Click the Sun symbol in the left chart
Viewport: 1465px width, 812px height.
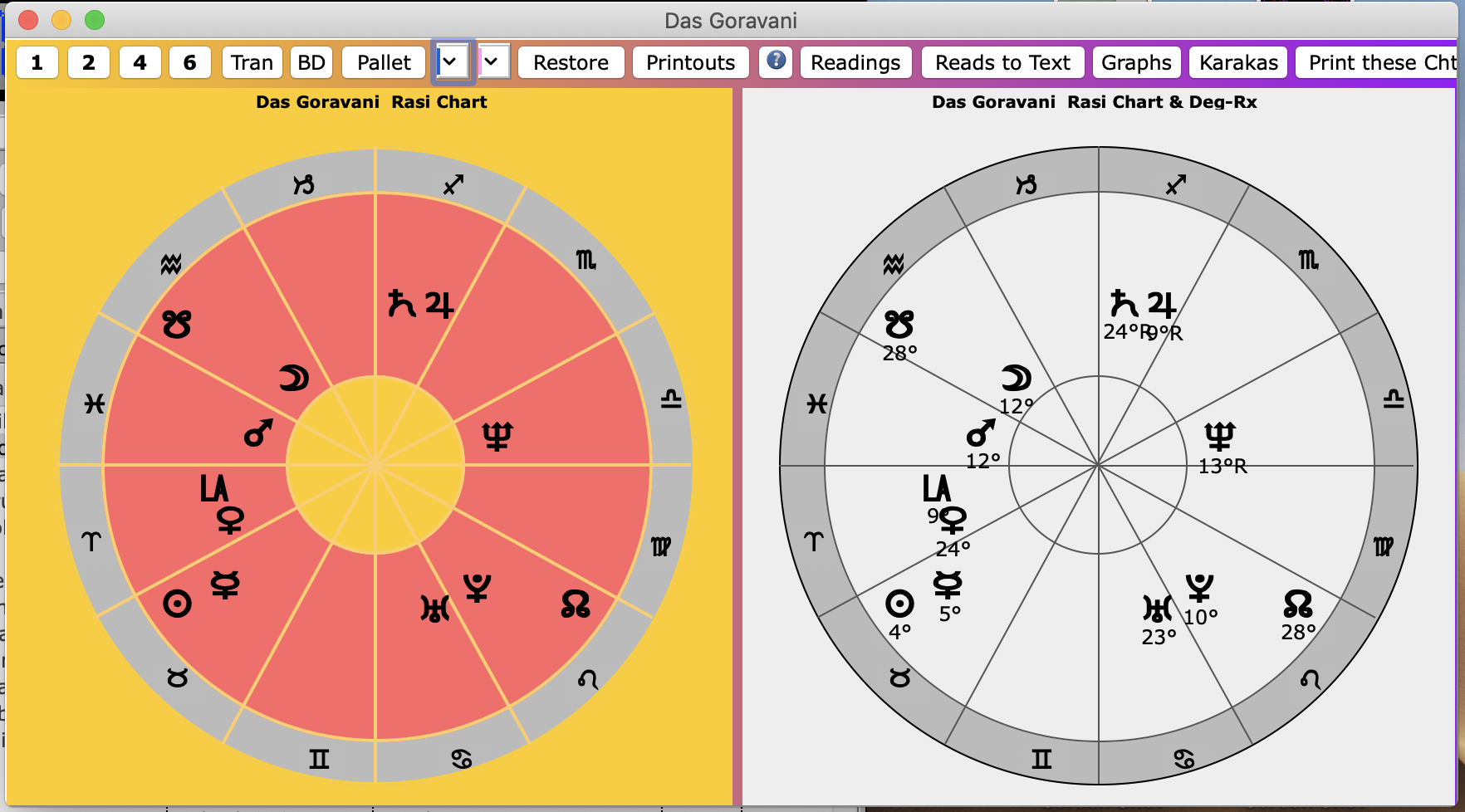177,604
